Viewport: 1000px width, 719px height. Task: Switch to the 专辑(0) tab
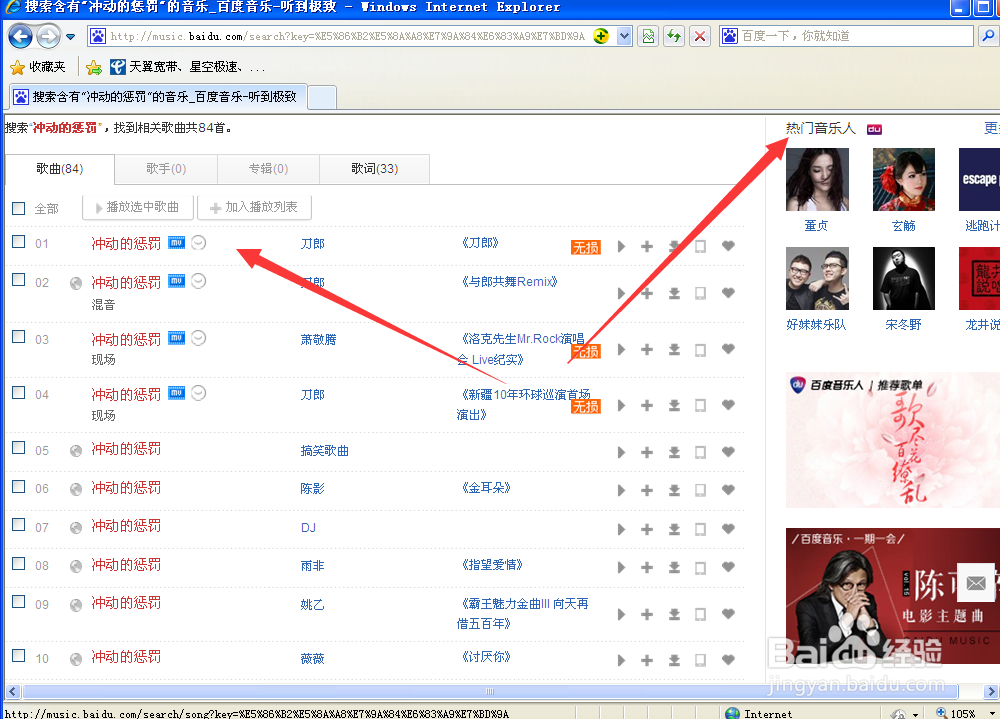[x=268, y=169]
